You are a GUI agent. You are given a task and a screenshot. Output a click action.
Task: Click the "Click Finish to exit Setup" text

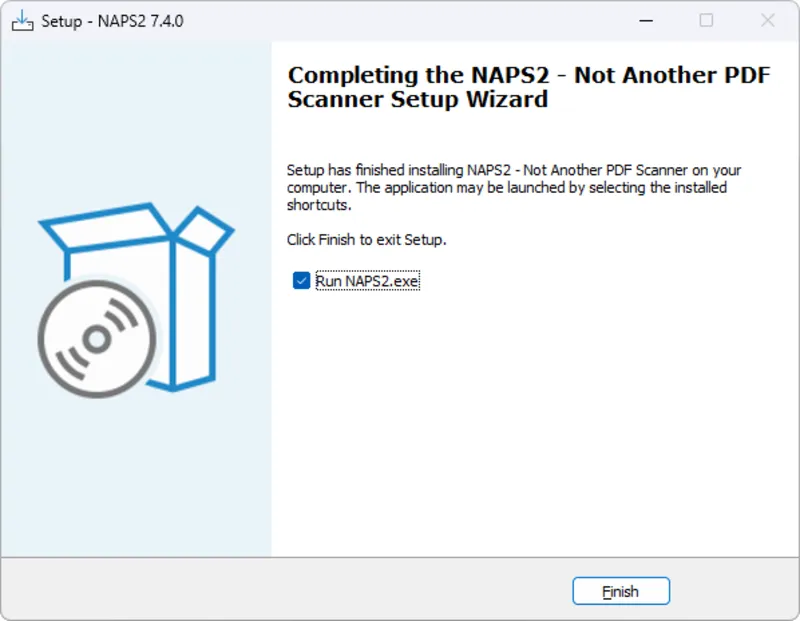[366, 240]
